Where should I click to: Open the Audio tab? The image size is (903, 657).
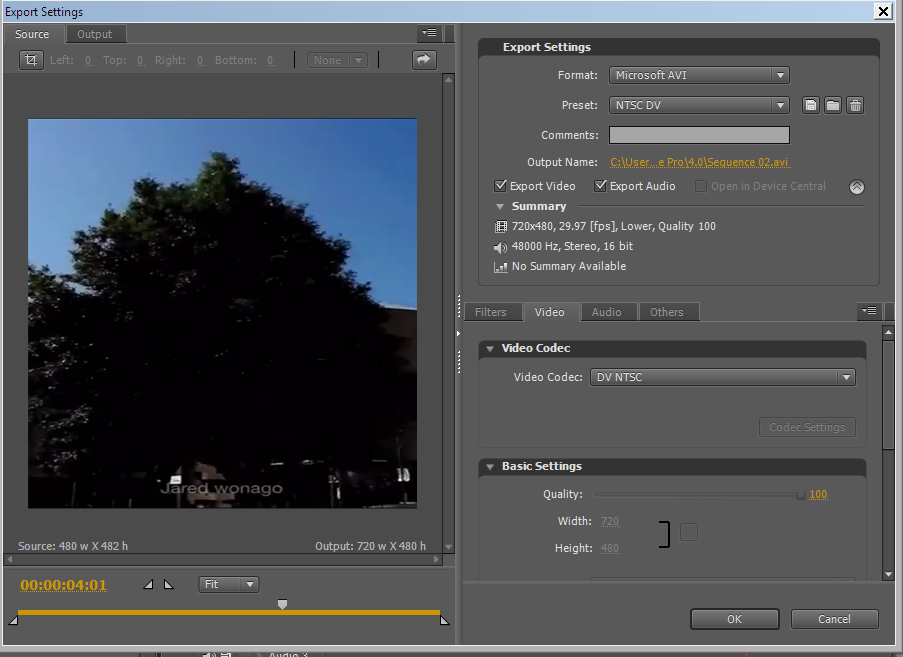point(608,311)
